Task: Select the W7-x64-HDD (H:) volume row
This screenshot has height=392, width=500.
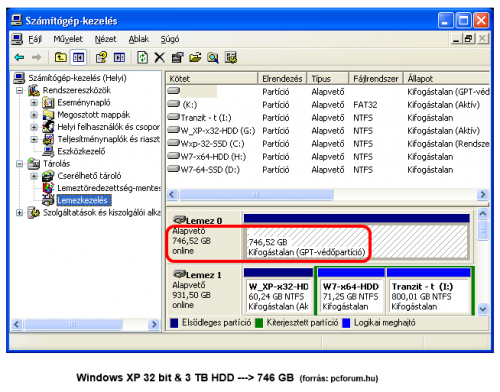Action: [328, 157]
